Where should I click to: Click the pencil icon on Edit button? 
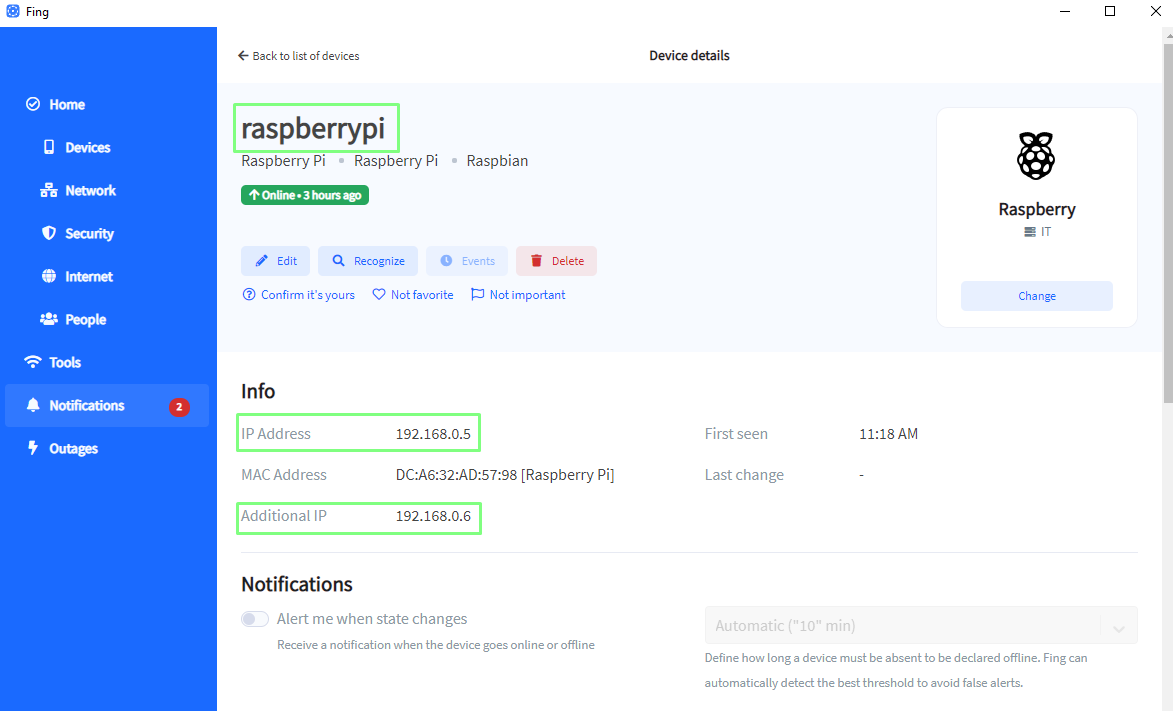pyautogui.click(x=261, y=260)
